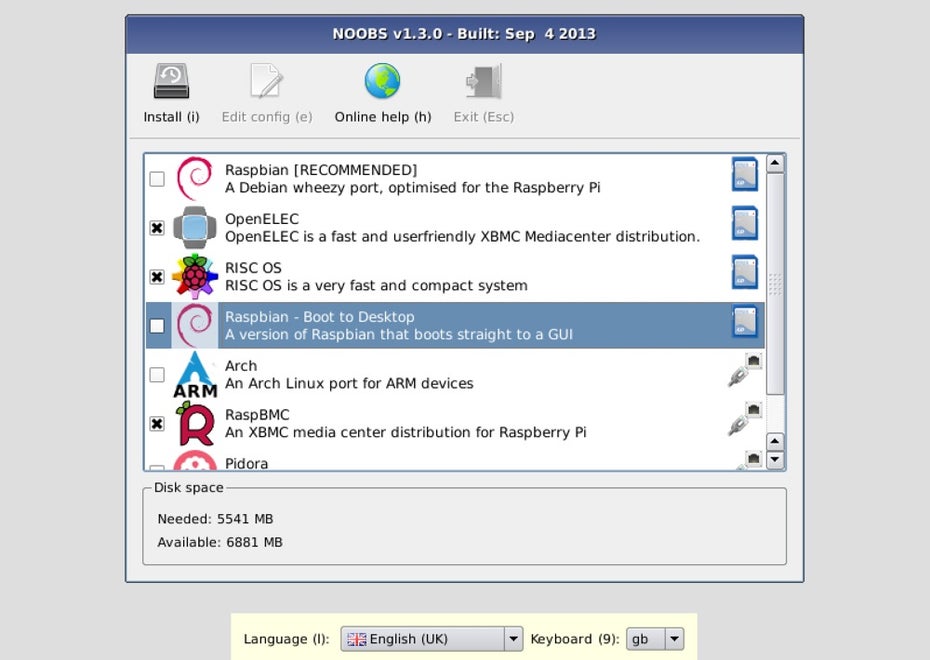Click the Edit config (e) label

pos(267,117)
